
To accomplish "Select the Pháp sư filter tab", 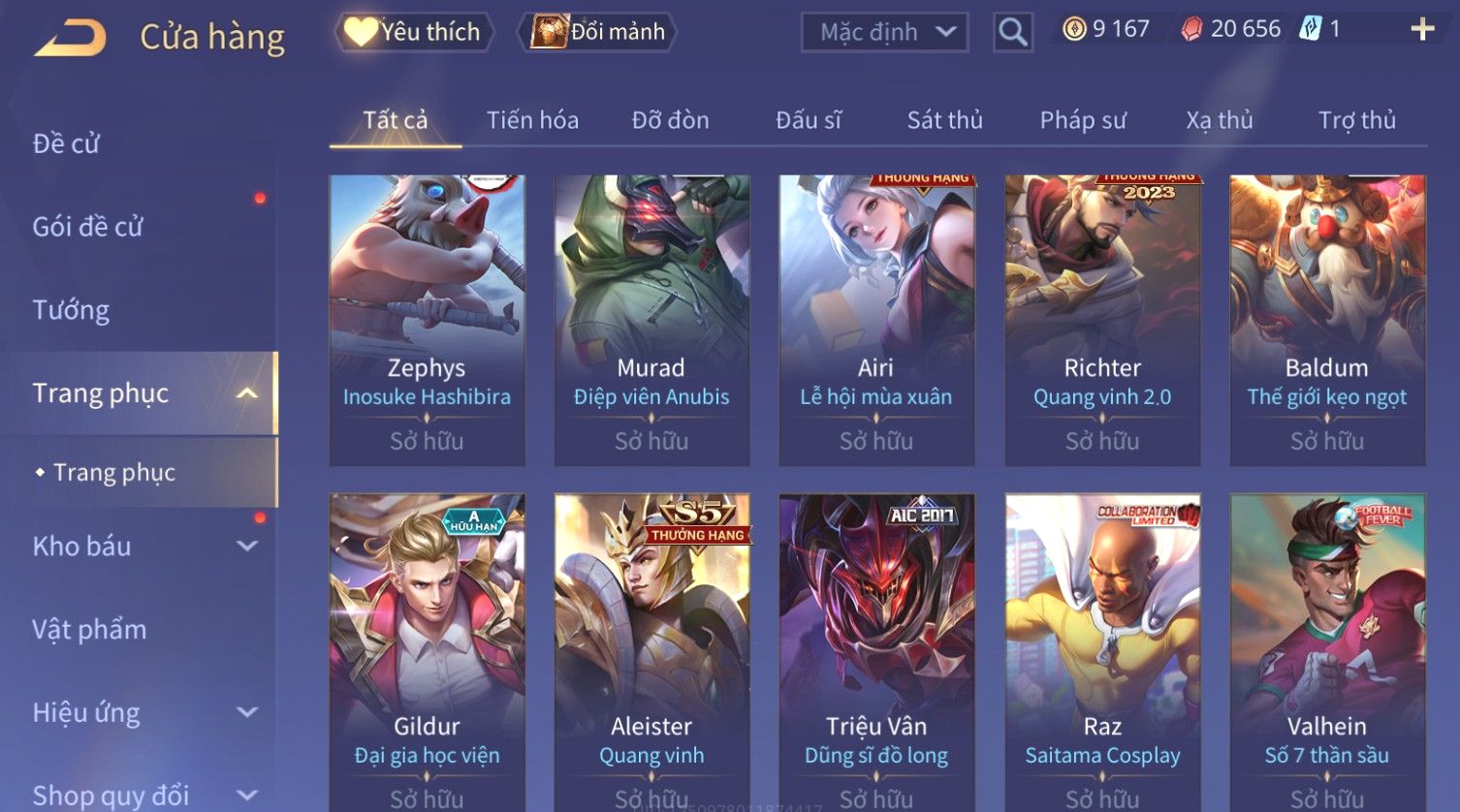I will click(x=1083, y=120).
